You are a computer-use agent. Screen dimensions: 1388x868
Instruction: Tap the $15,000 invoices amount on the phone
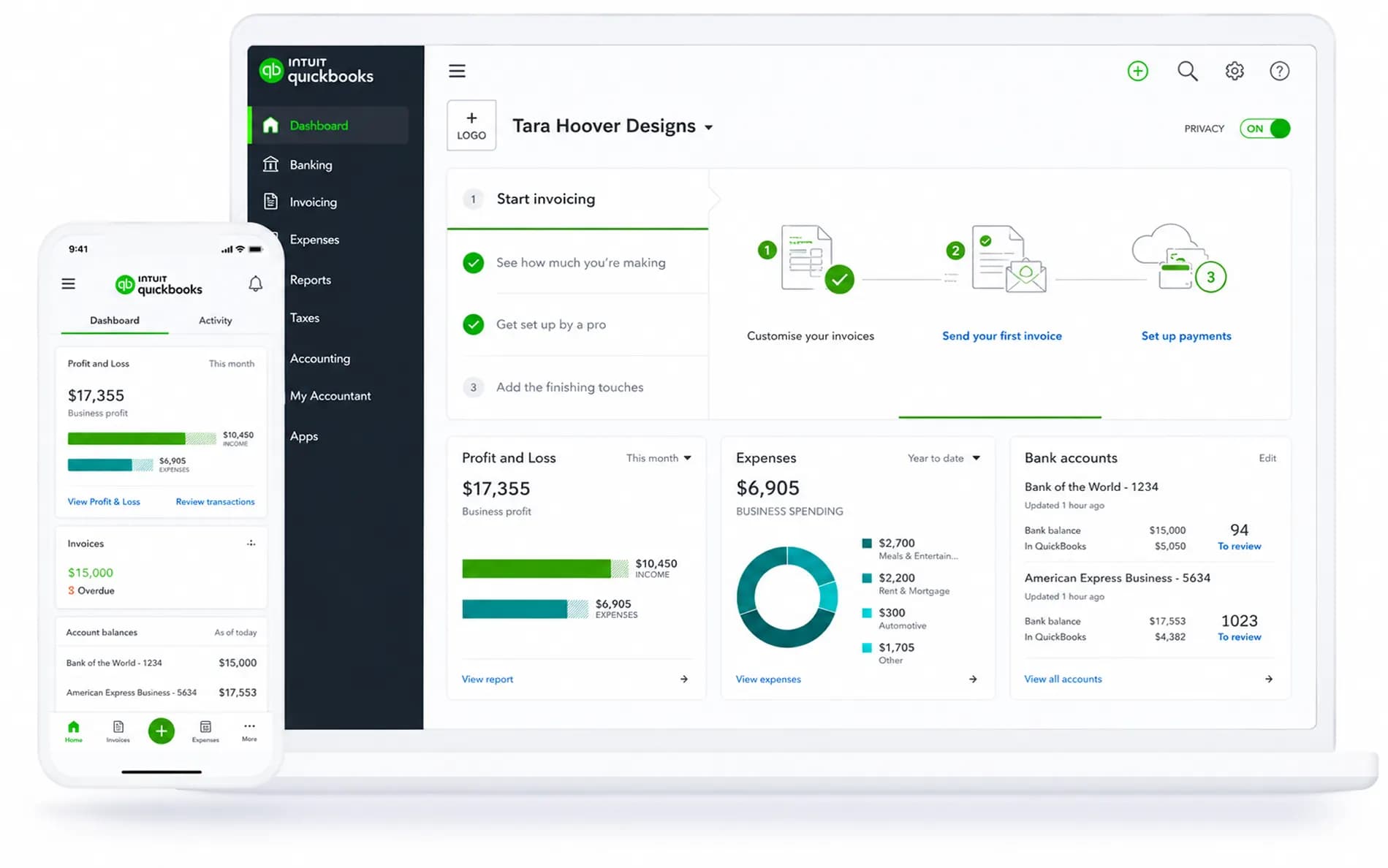tap(91, 573)
